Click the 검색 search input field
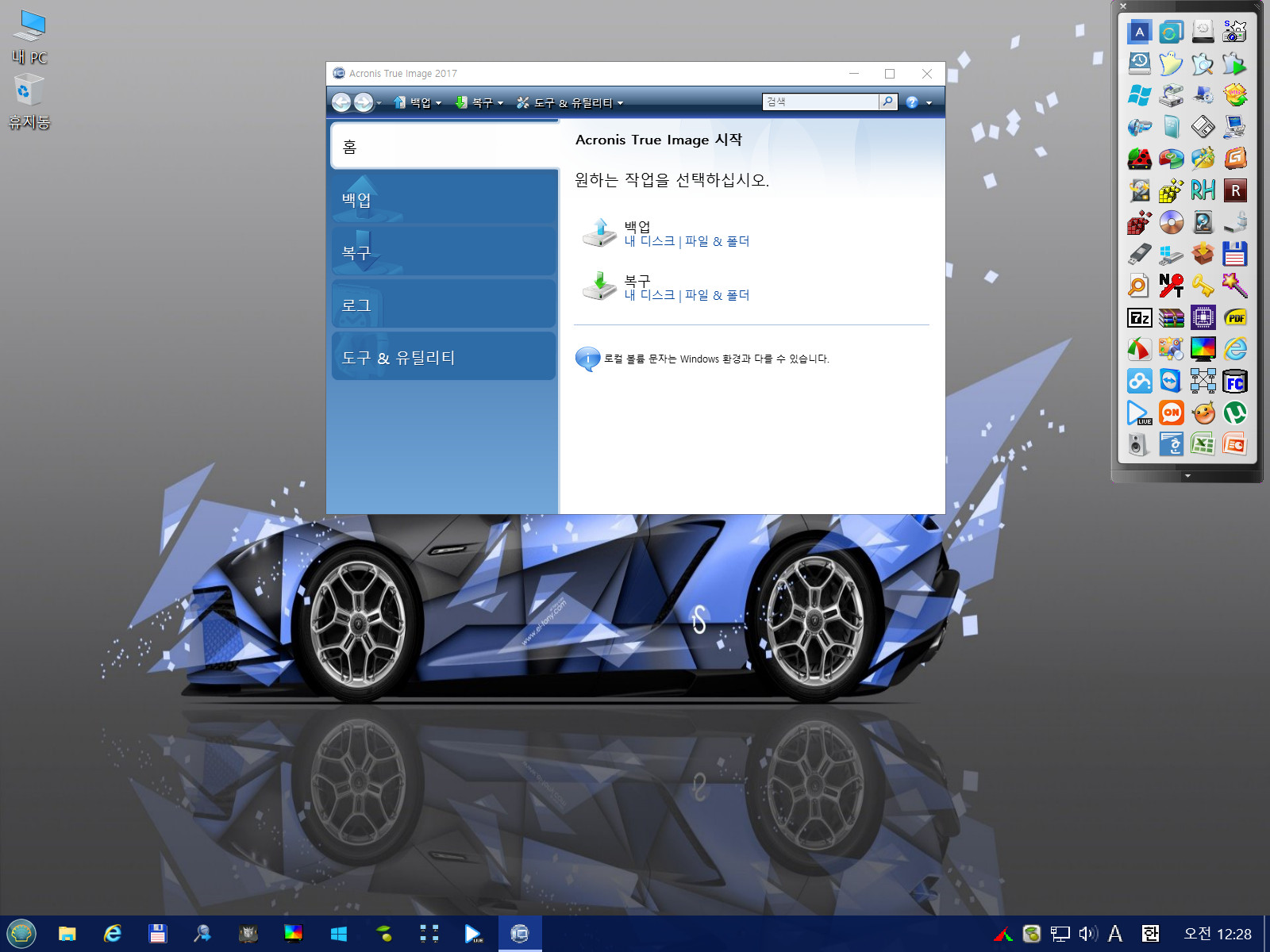The image size is (1270, 952). (821, 102)
